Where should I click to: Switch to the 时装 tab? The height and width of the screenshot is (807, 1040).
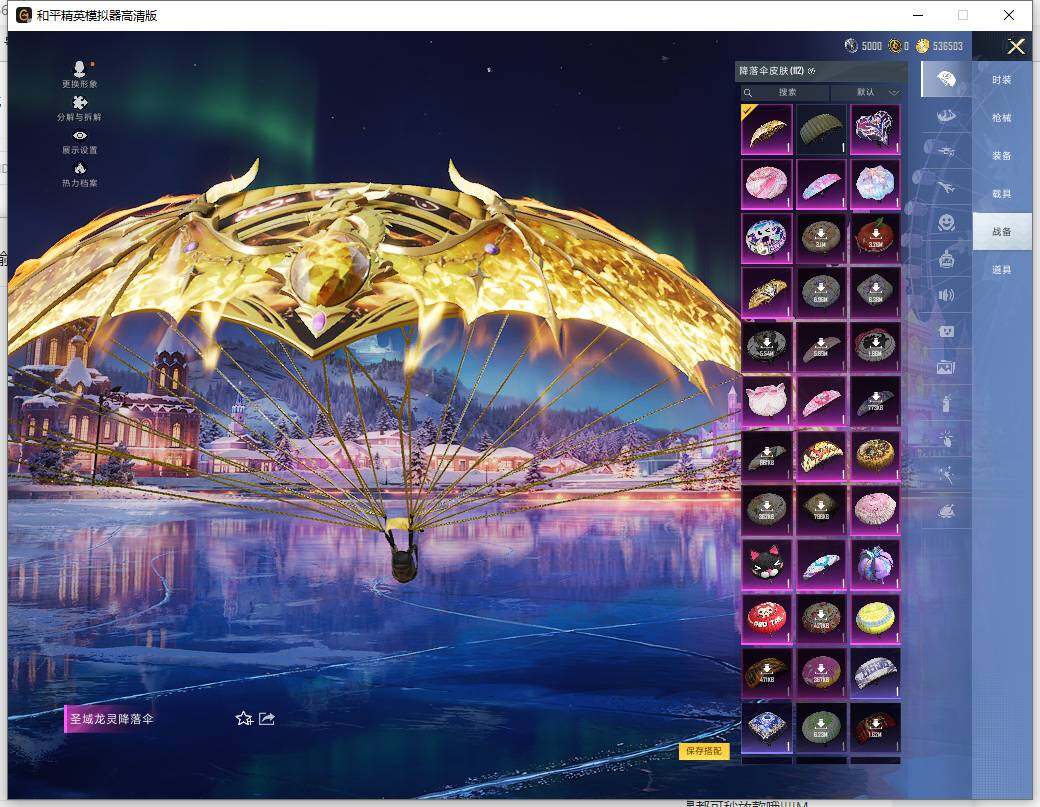pos(1001,80)
